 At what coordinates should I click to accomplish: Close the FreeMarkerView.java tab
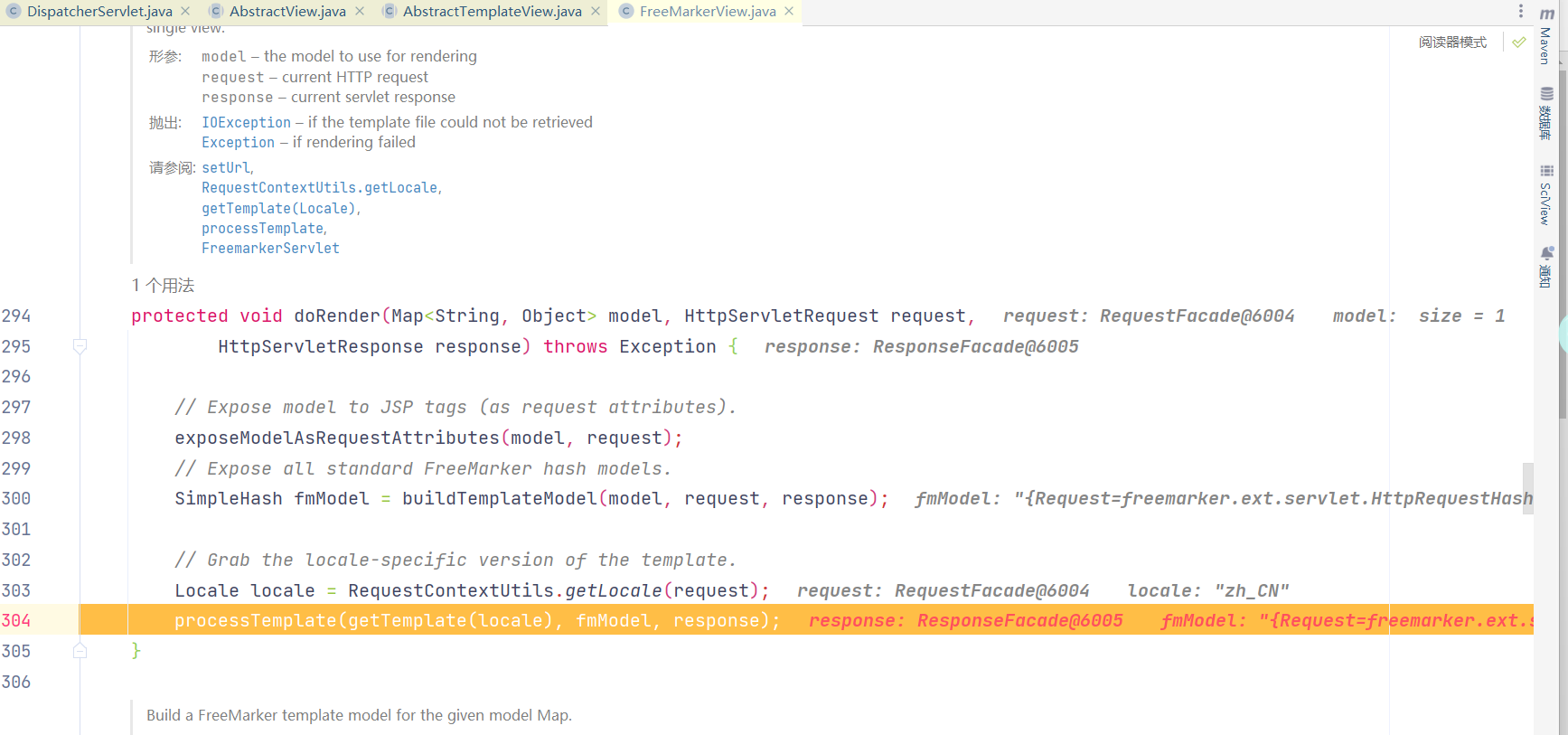789,12
